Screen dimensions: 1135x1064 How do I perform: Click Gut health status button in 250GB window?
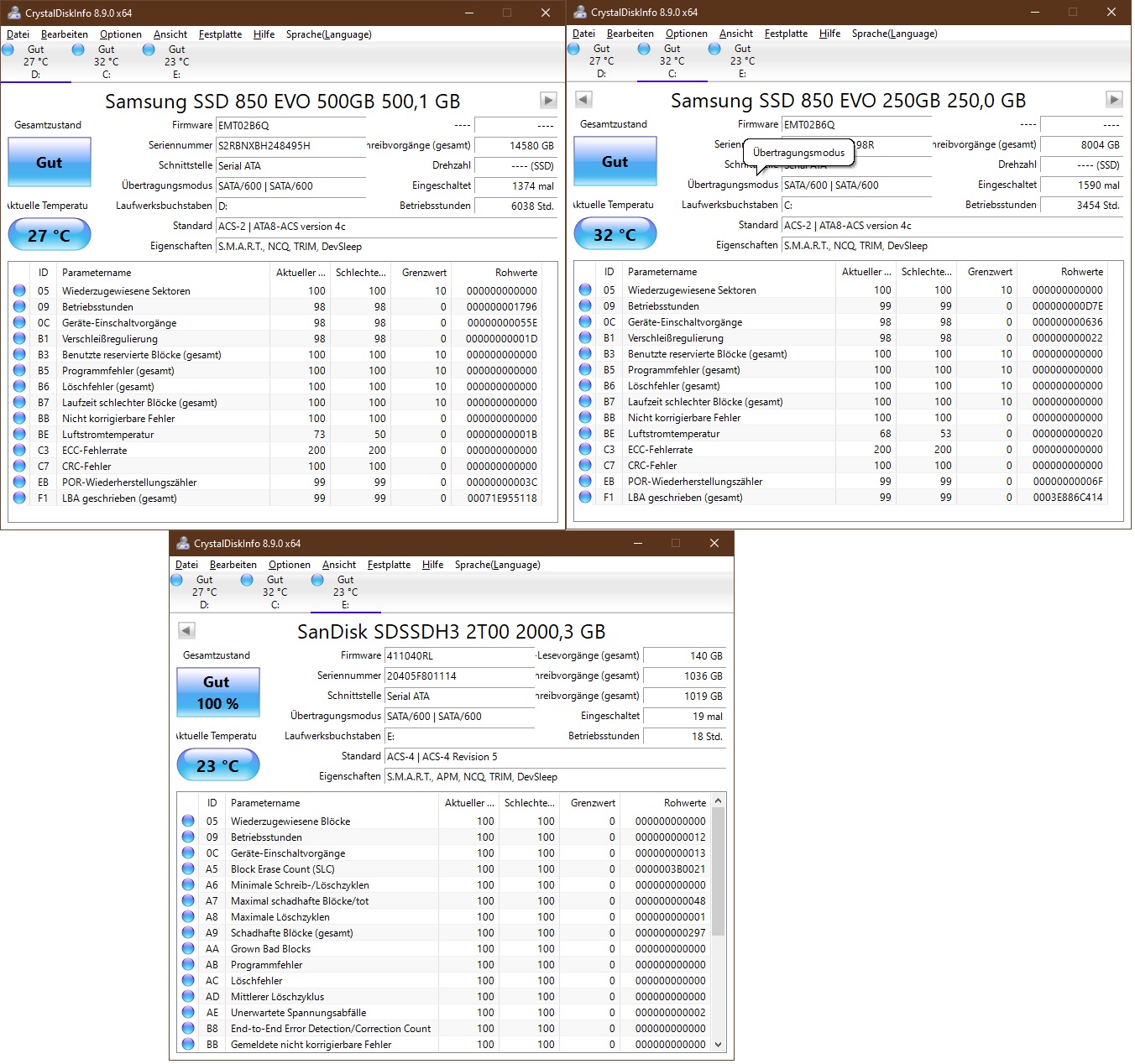(x=615, y=161)
